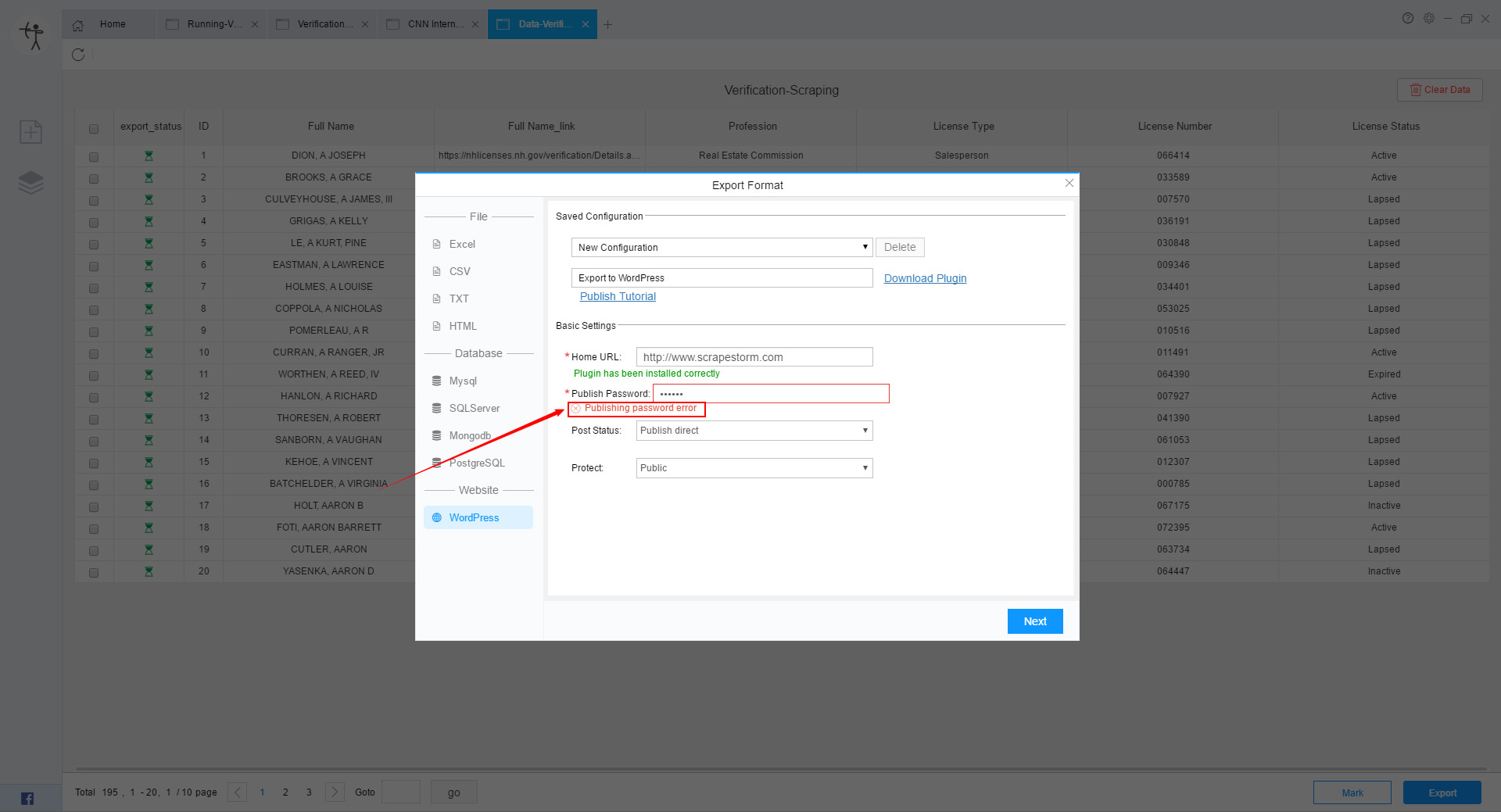Click the Export to WordPress name field
The height and width of the screenshot is (812, 1501).
tap(722, 277)
